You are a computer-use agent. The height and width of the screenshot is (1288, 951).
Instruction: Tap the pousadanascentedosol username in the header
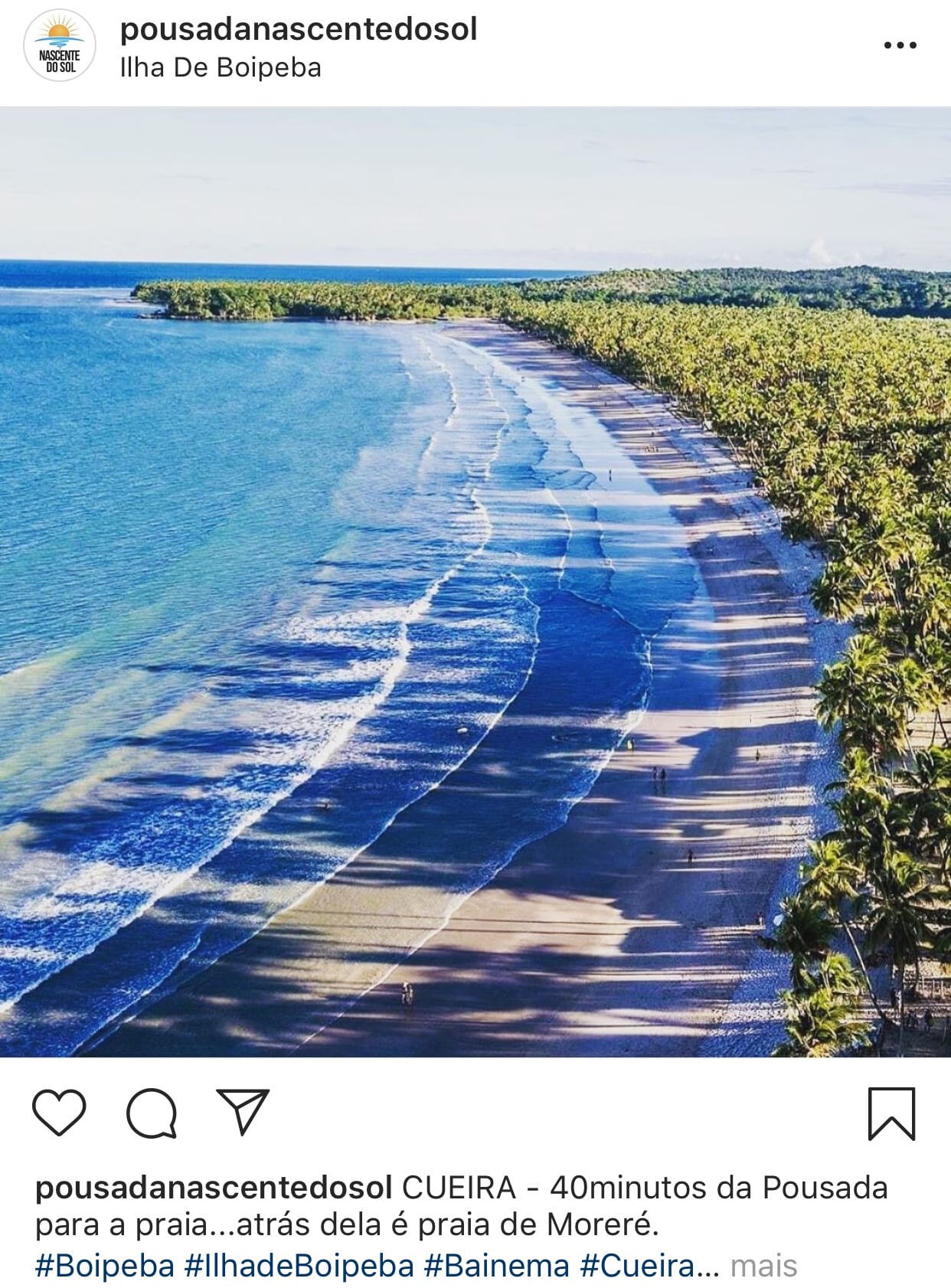click(299, 29)
